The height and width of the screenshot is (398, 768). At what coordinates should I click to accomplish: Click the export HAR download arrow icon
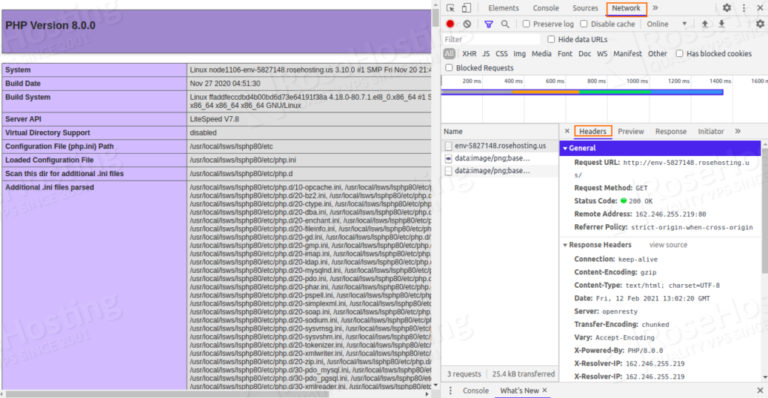tap(721, 23)
